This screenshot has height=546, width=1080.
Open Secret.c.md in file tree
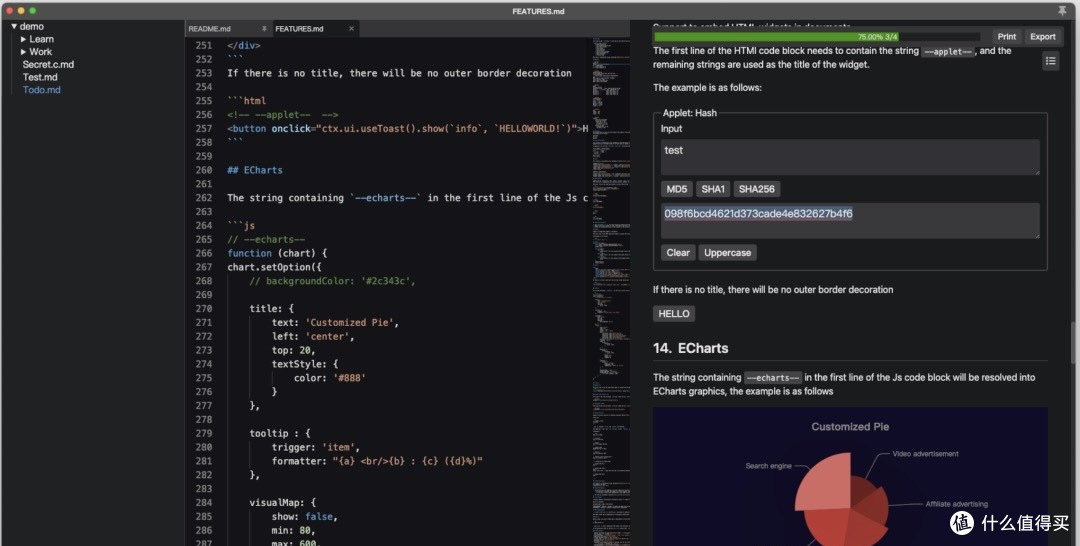(x=48, y=65)
